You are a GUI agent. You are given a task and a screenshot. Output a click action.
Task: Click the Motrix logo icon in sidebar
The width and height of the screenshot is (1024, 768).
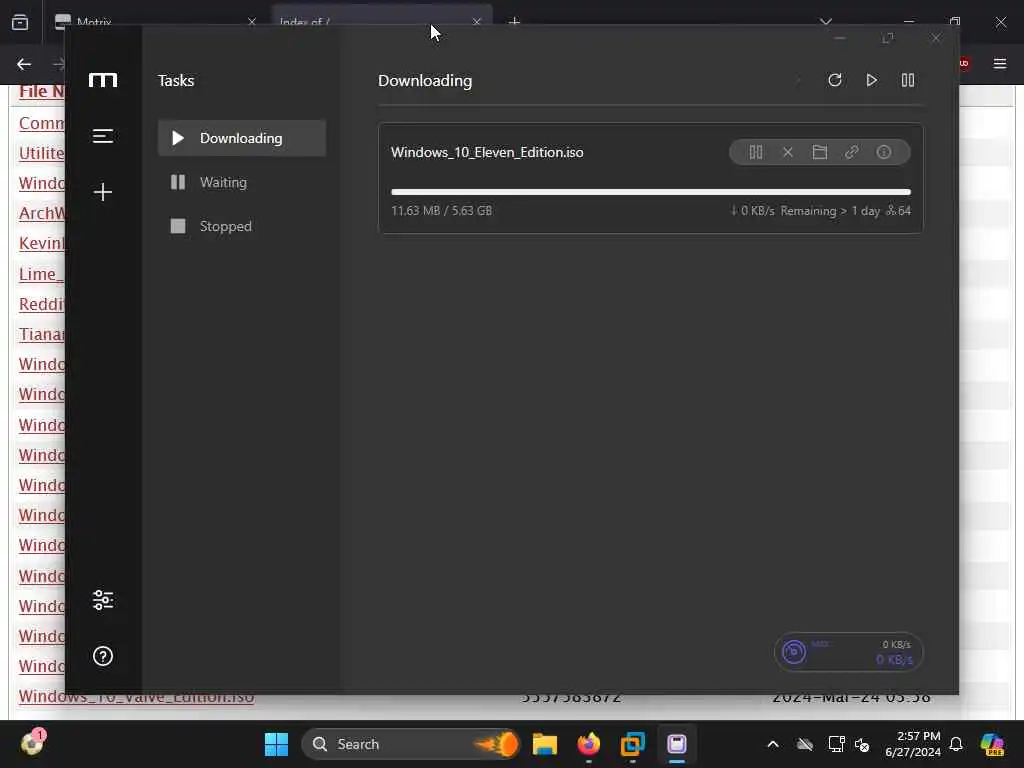pos(103,80)
